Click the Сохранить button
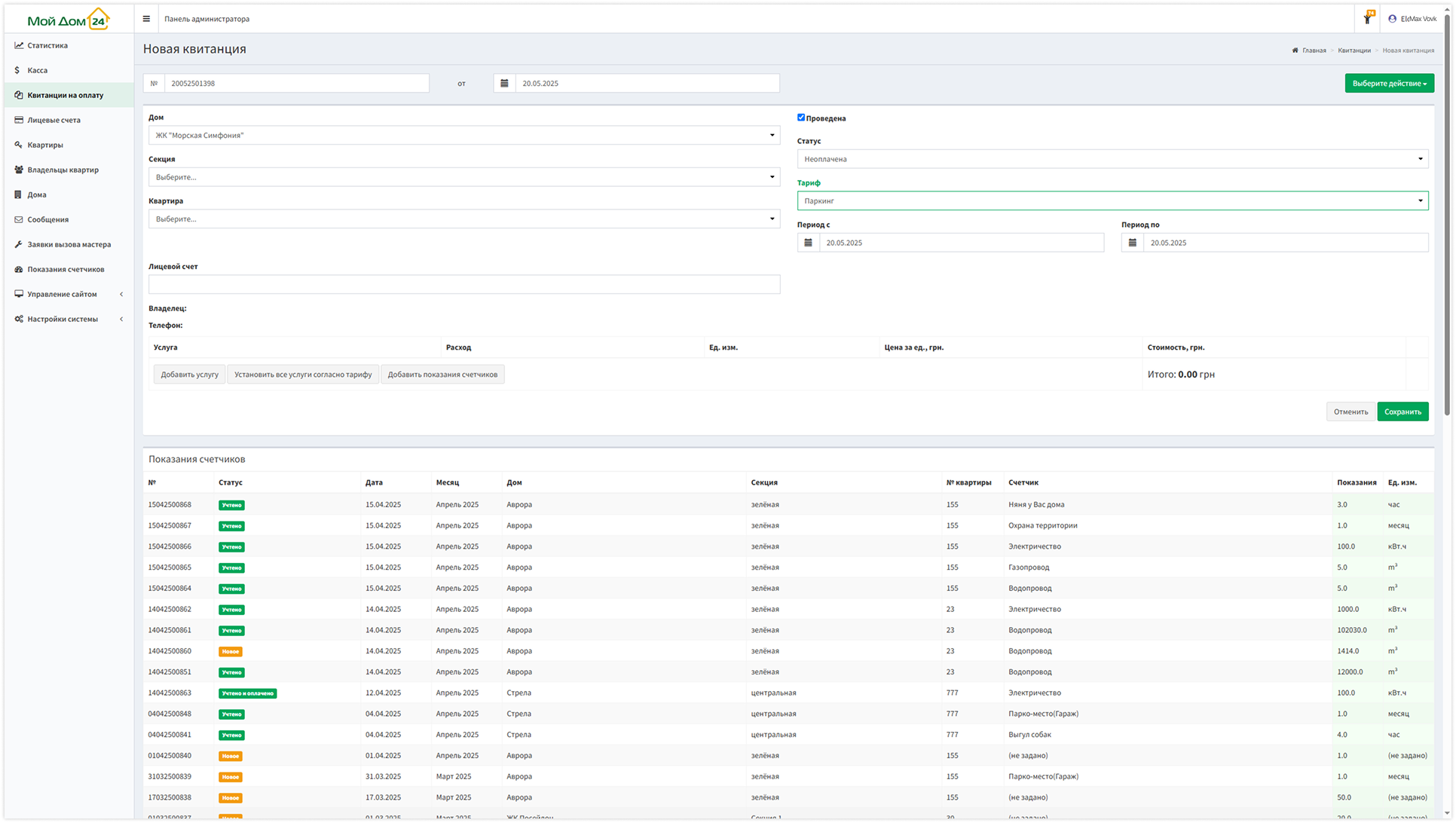This screenshot has height=823, width=1456. click(1402, 411)
